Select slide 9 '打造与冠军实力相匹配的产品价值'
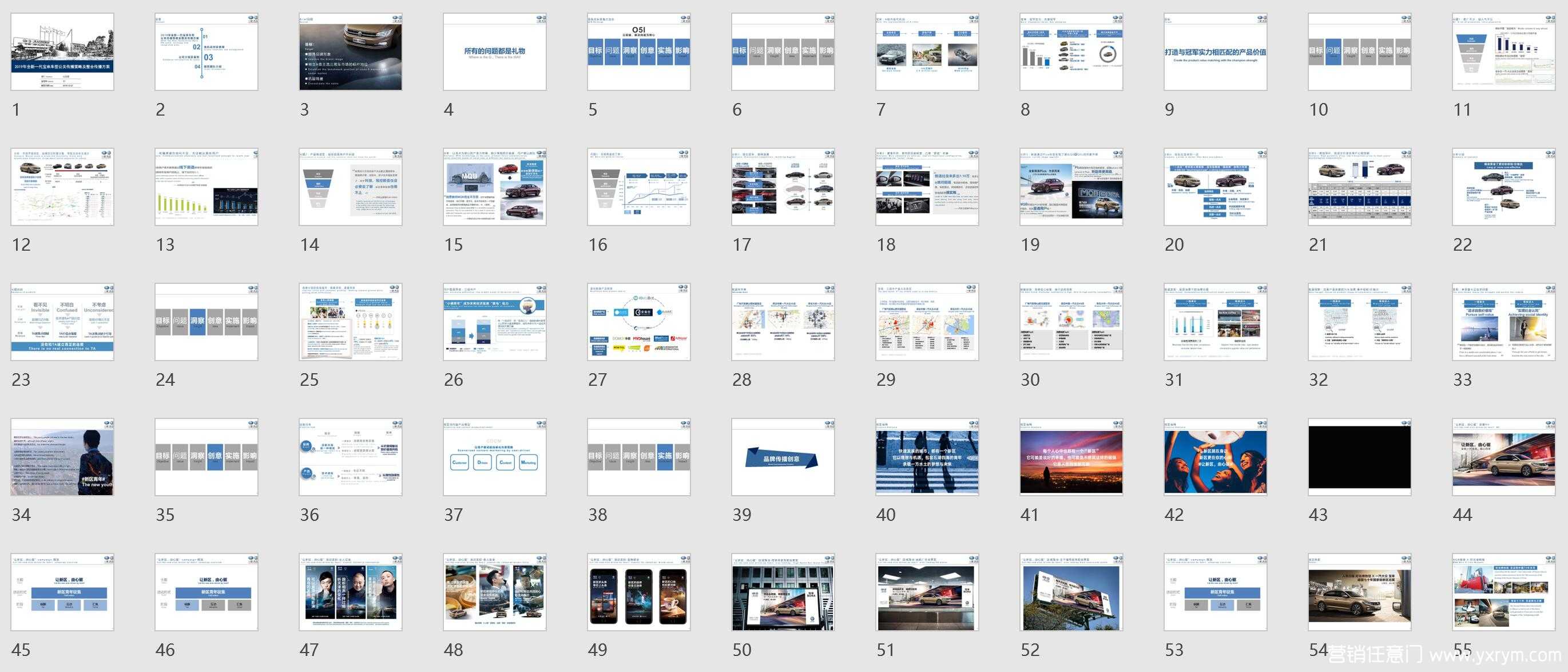The image size is (1568, 672). (1215, 52)
